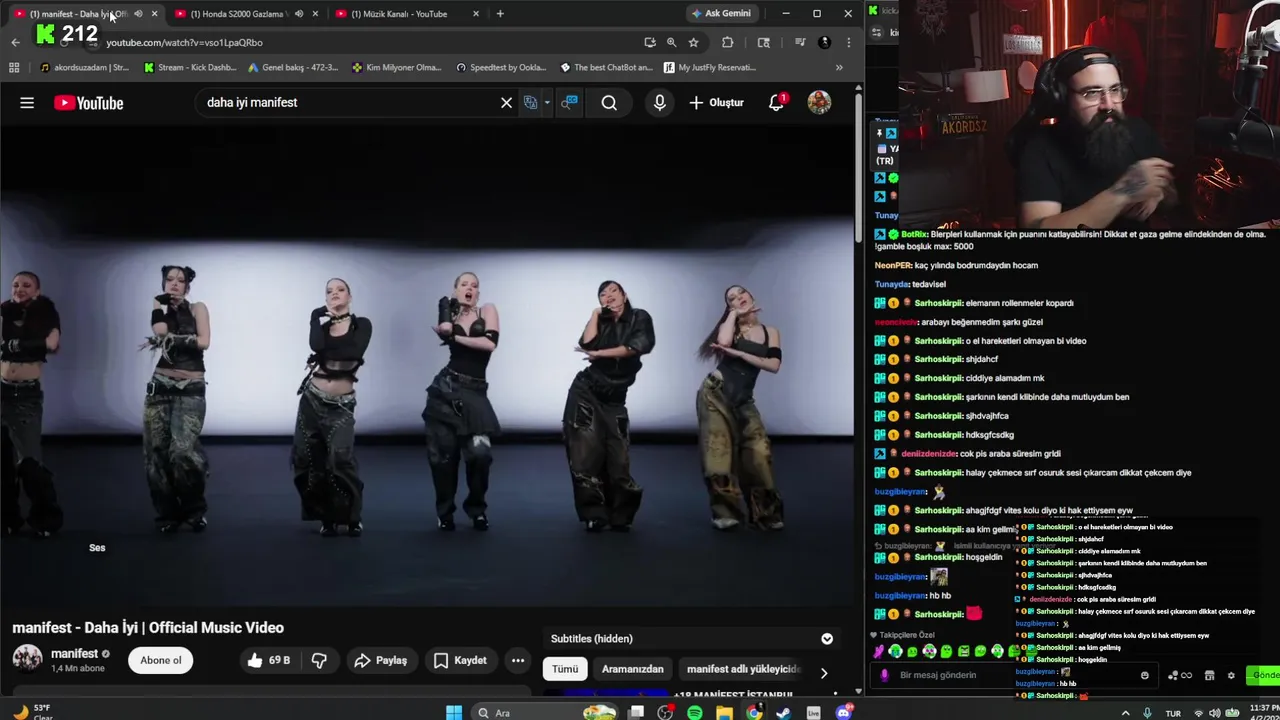Open the Chrome extensions puzzle icon

coord(727,43)
